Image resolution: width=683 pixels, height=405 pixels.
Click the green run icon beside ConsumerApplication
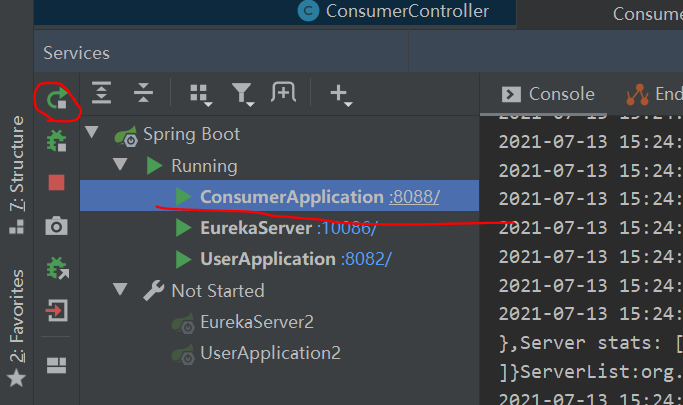(x=183, y=197)
